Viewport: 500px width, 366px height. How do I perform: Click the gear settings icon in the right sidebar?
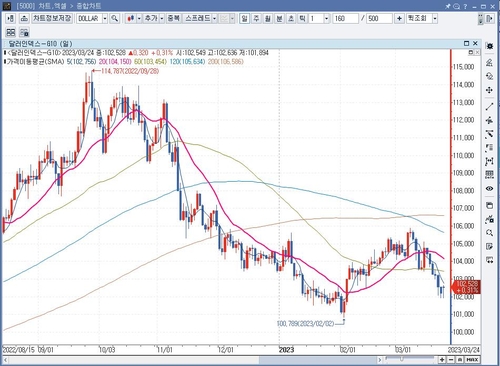point(489,46)
